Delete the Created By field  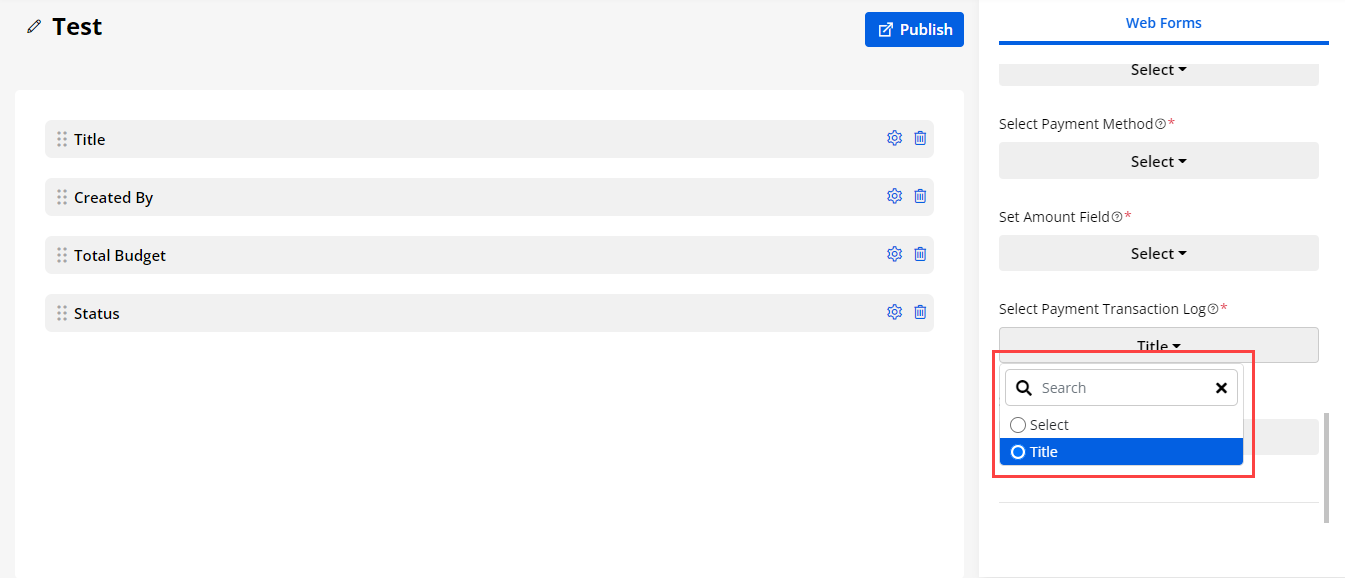point(920,197)
